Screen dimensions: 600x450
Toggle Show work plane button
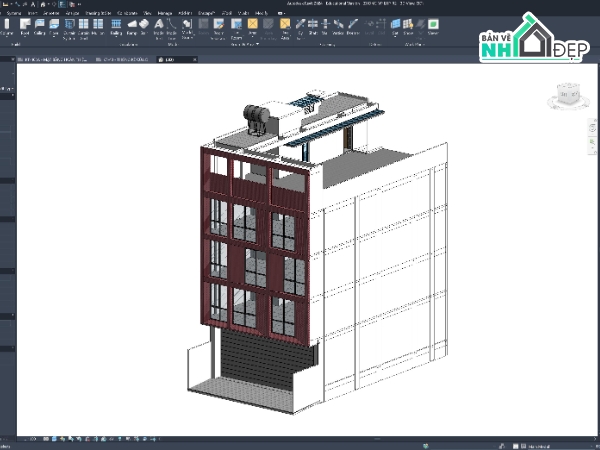point(408,27)
